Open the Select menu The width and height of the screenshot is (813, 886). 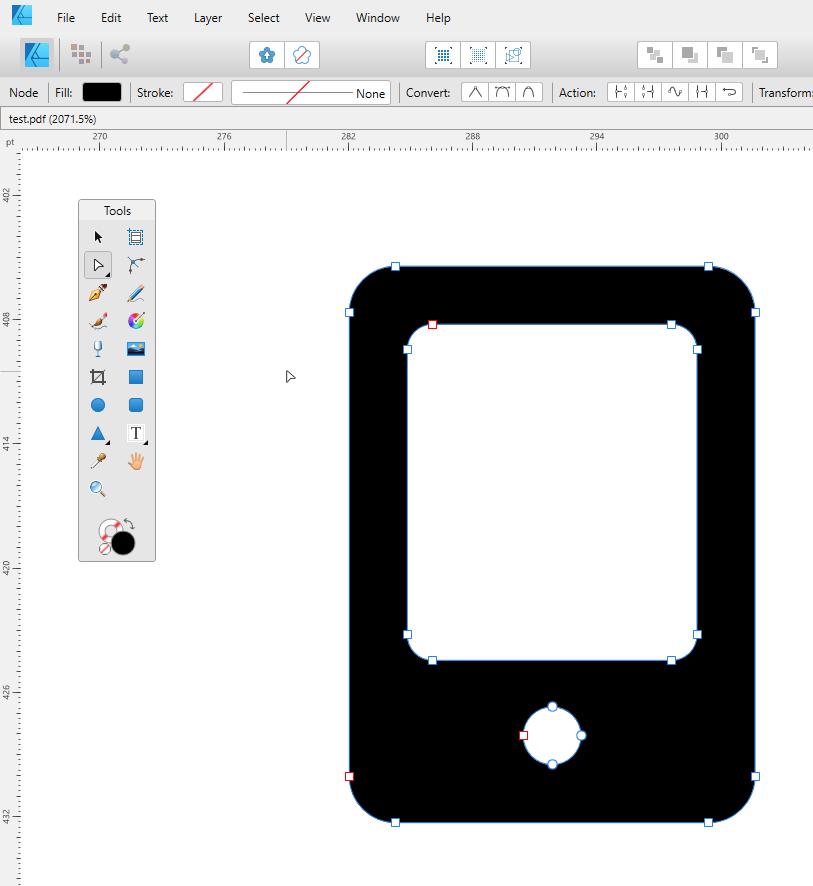point(263,18)
